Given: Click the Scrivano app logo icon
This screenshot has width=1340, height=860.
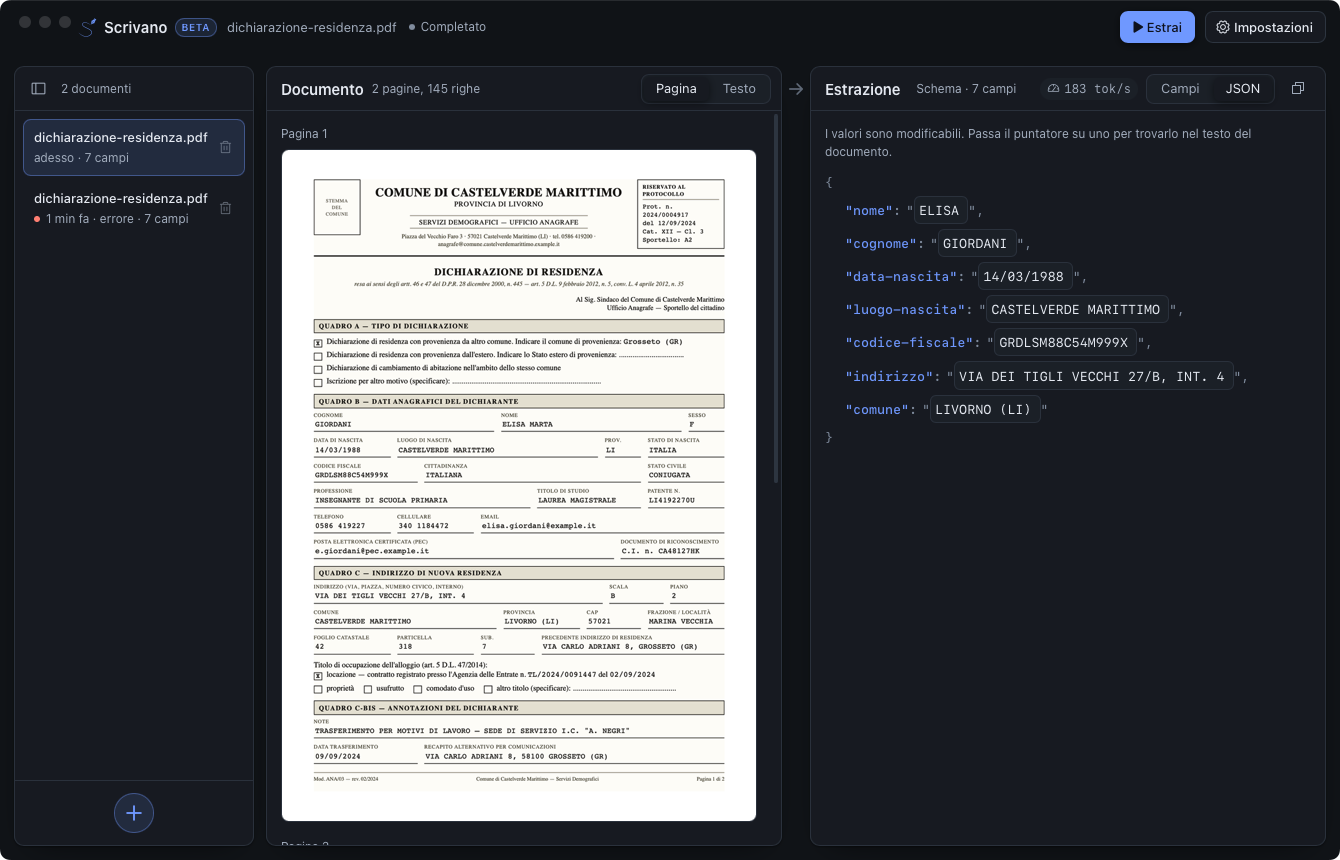Looking at the screenshot, I should (x=88, y=27).
